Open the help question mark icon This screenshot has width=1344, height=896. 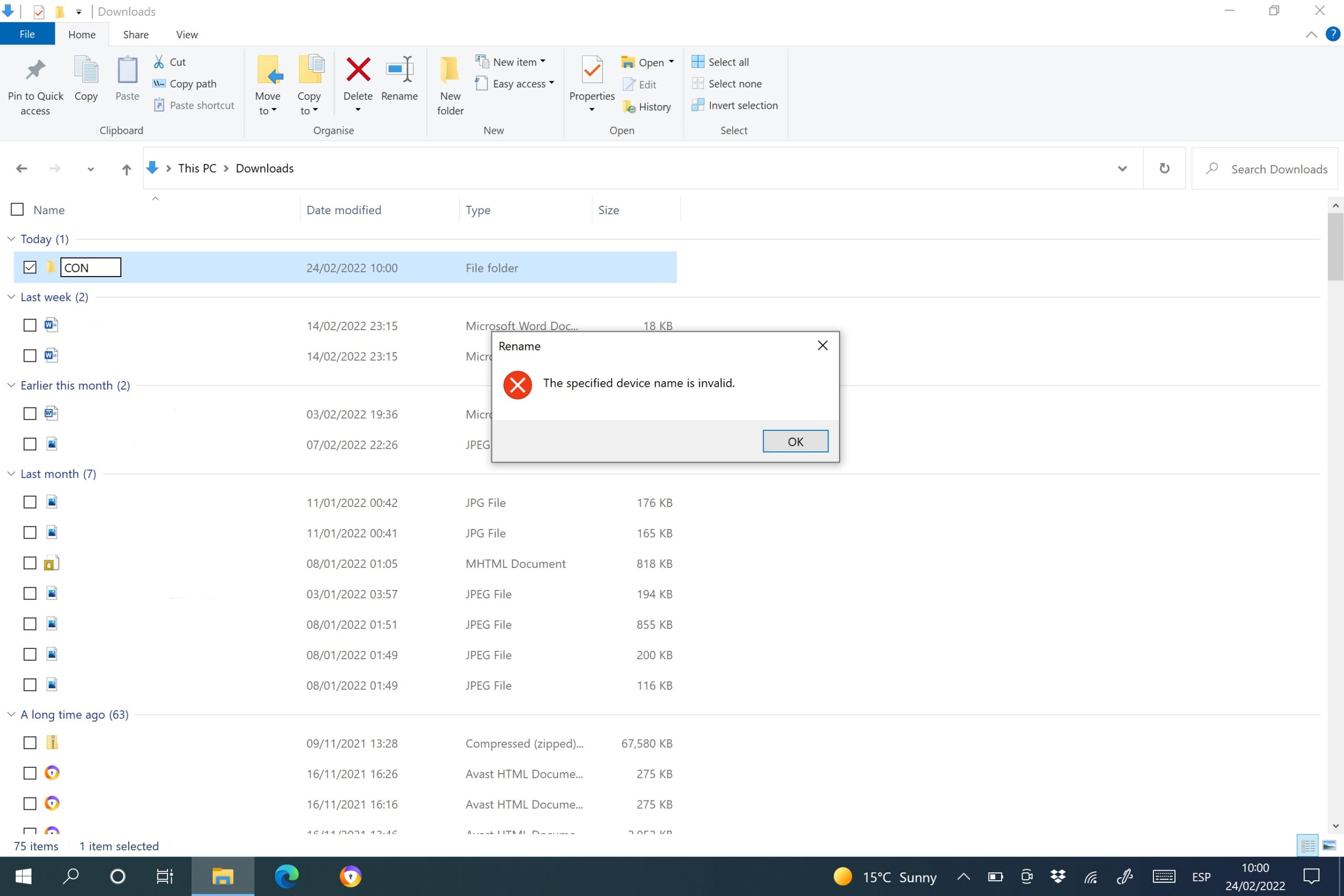coord(1332,34)
